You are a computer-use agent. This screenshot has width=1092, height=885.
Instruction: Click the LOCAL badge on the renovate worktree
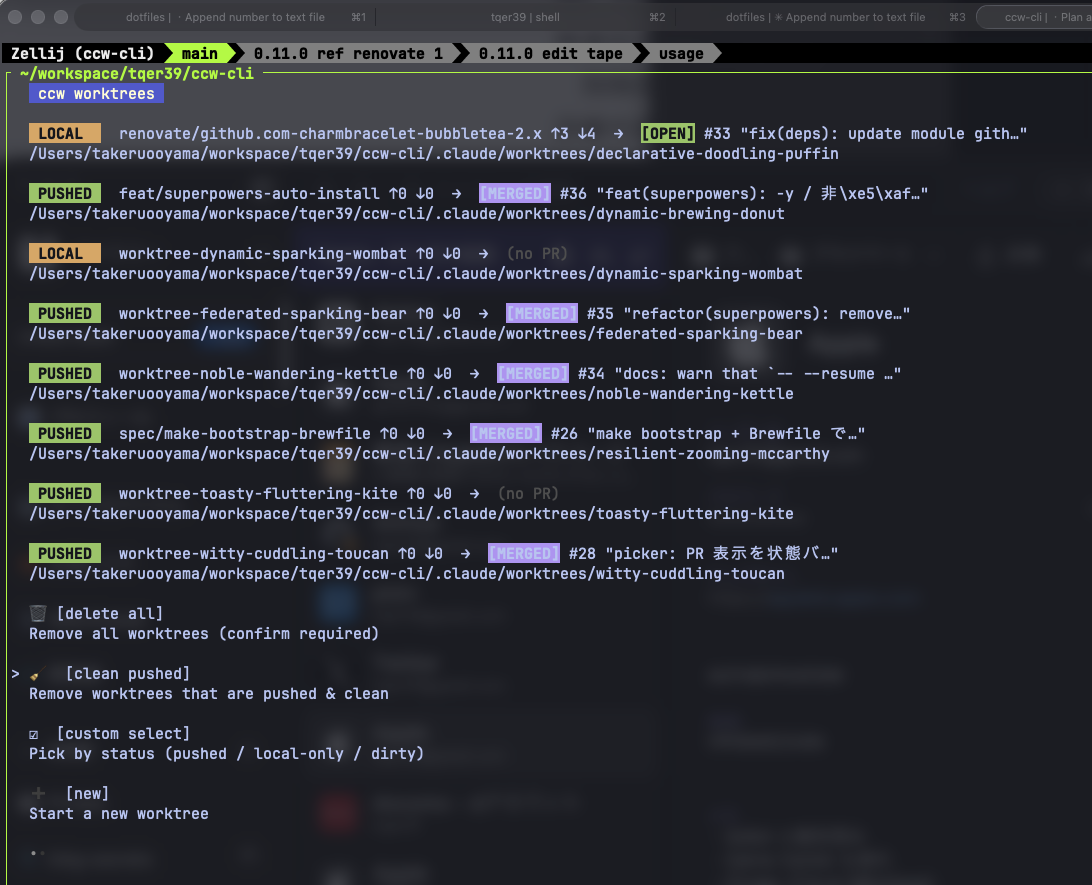coord(65,133)
